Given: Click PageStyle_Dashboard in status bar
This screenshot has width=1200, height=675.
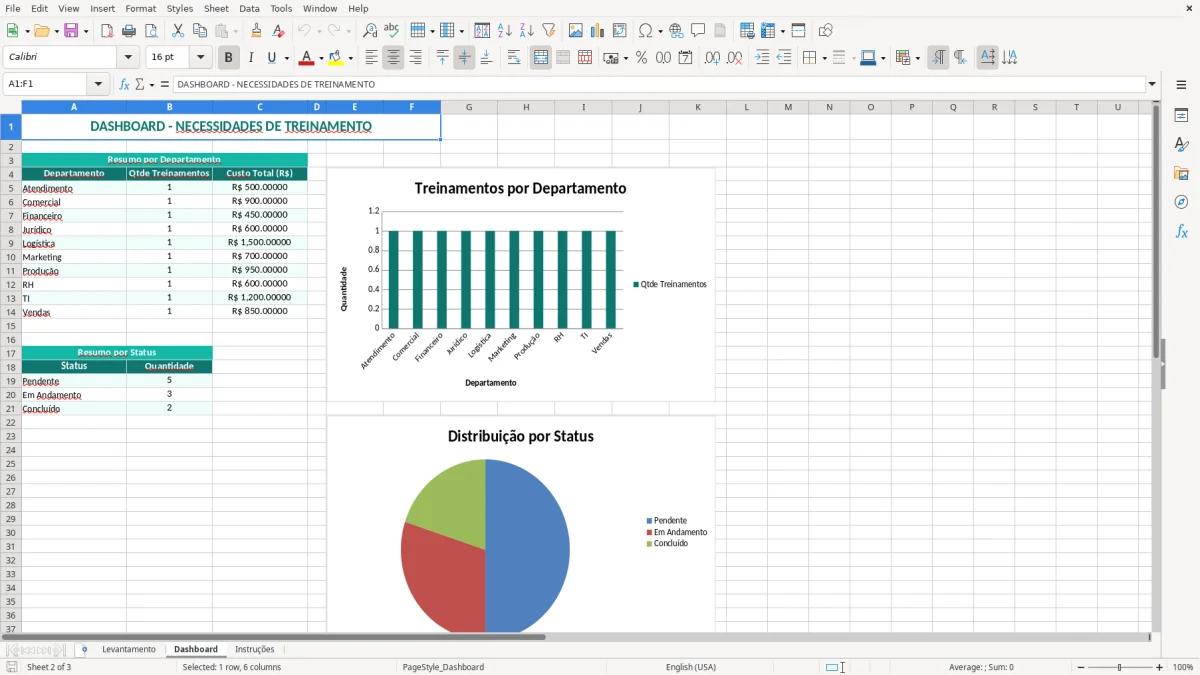Looking at the screenshot, I should click(443, 667).
